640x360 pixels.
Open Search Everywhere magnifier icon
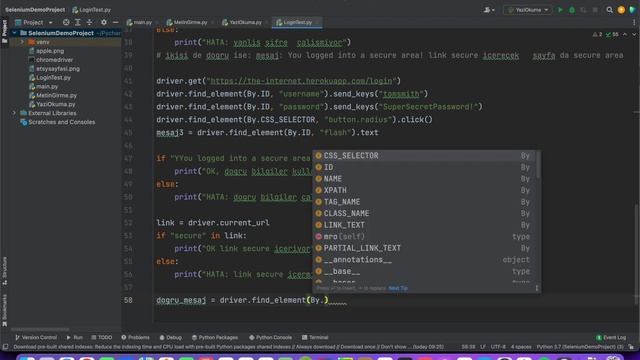click(609, 10)
